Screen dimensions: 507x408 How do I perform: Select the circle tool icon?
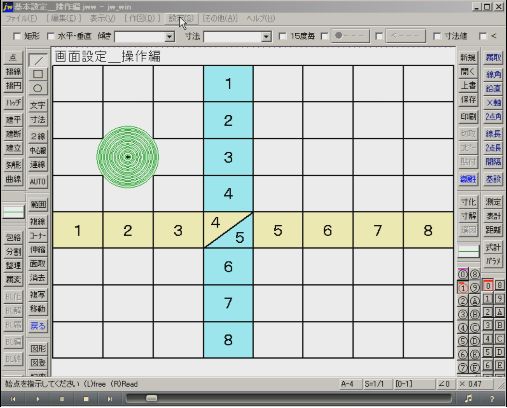click(38, 88)
